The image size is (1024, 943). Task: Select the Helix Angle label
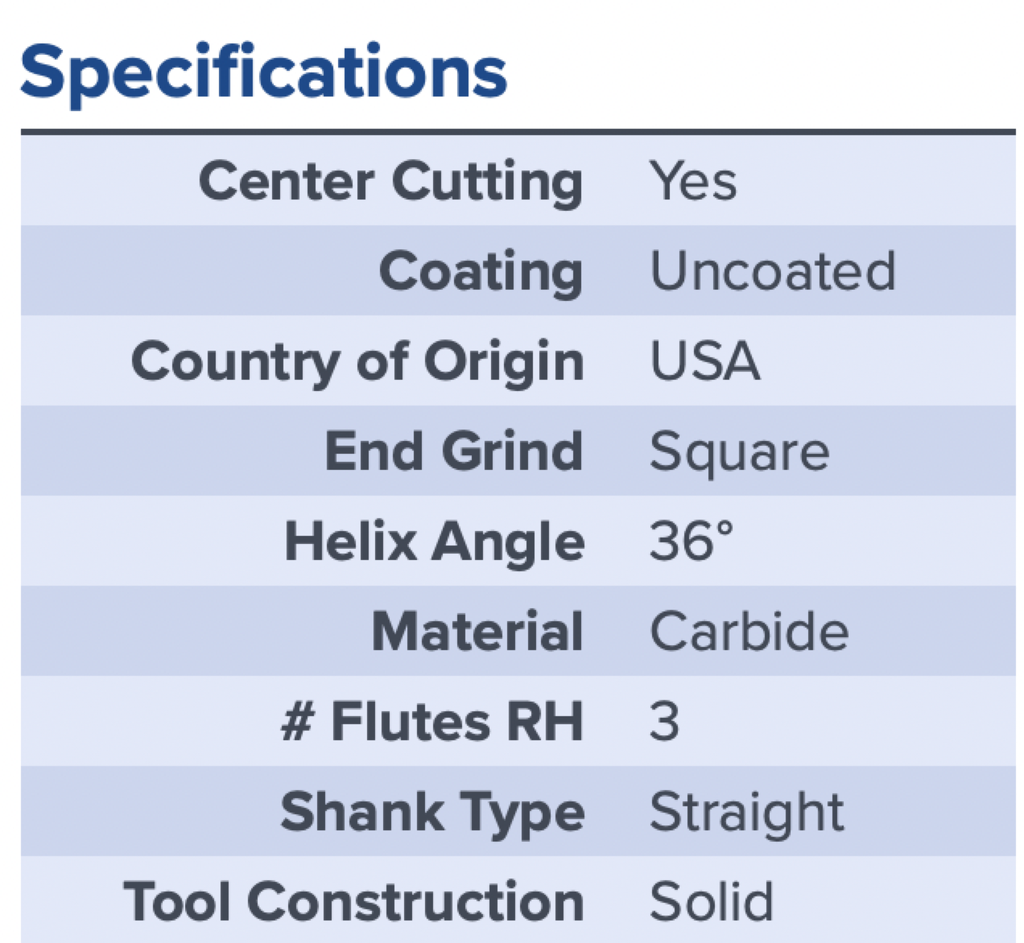[x=434, y=543]
